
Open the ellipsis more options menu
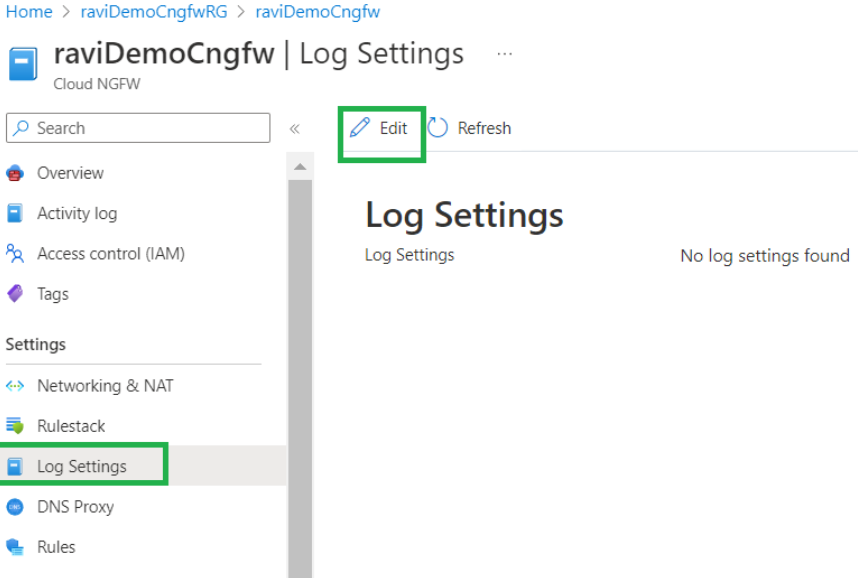tap(504, 54)
